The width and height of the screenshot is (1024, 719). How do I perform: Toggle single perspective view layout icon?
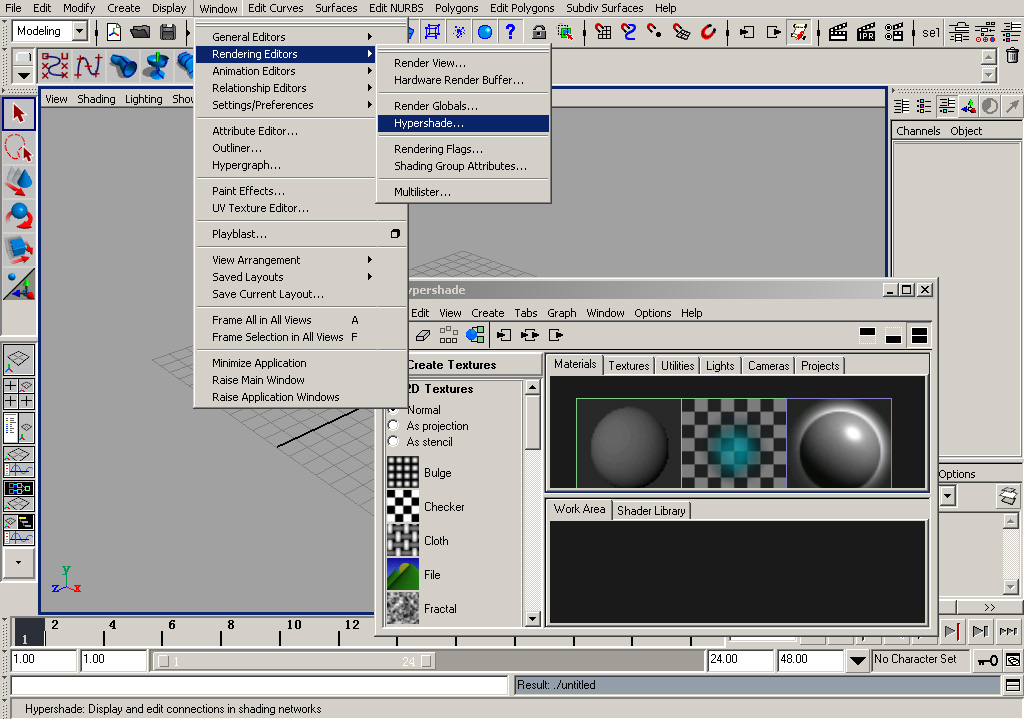(18, 359)
